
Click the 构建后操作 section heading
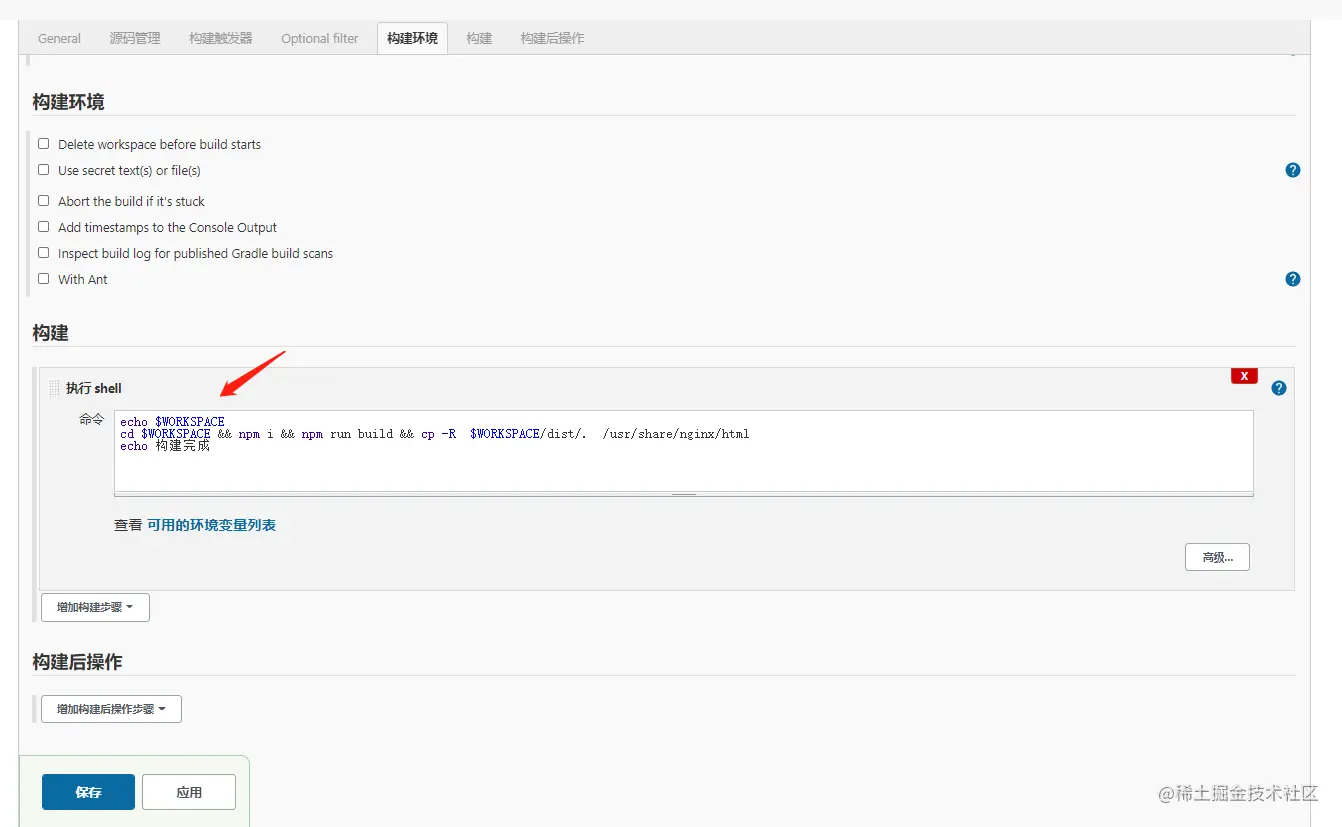point(77,662)
